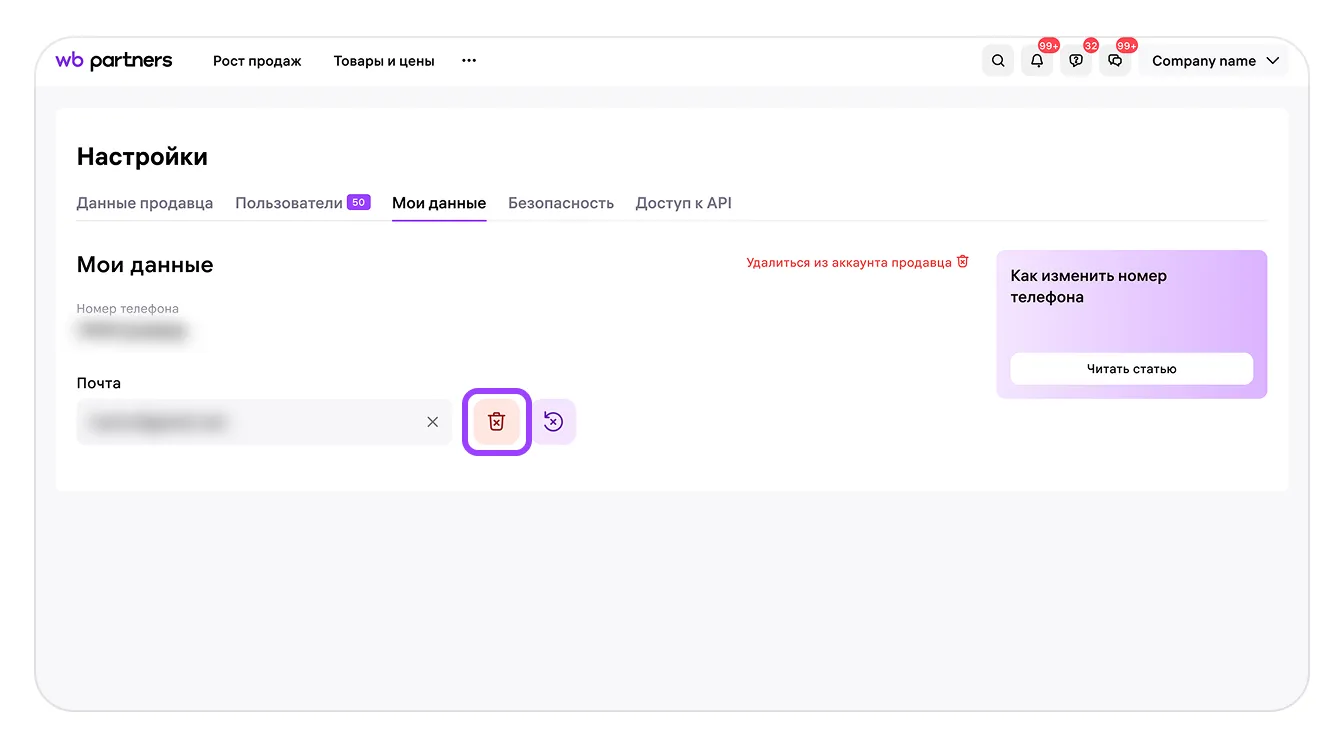Image resolution: width=1344 pixels, height=748 pixels.
Task: Open the three-dots more menu
Action: pyautogui.click(x=469, y=61)
